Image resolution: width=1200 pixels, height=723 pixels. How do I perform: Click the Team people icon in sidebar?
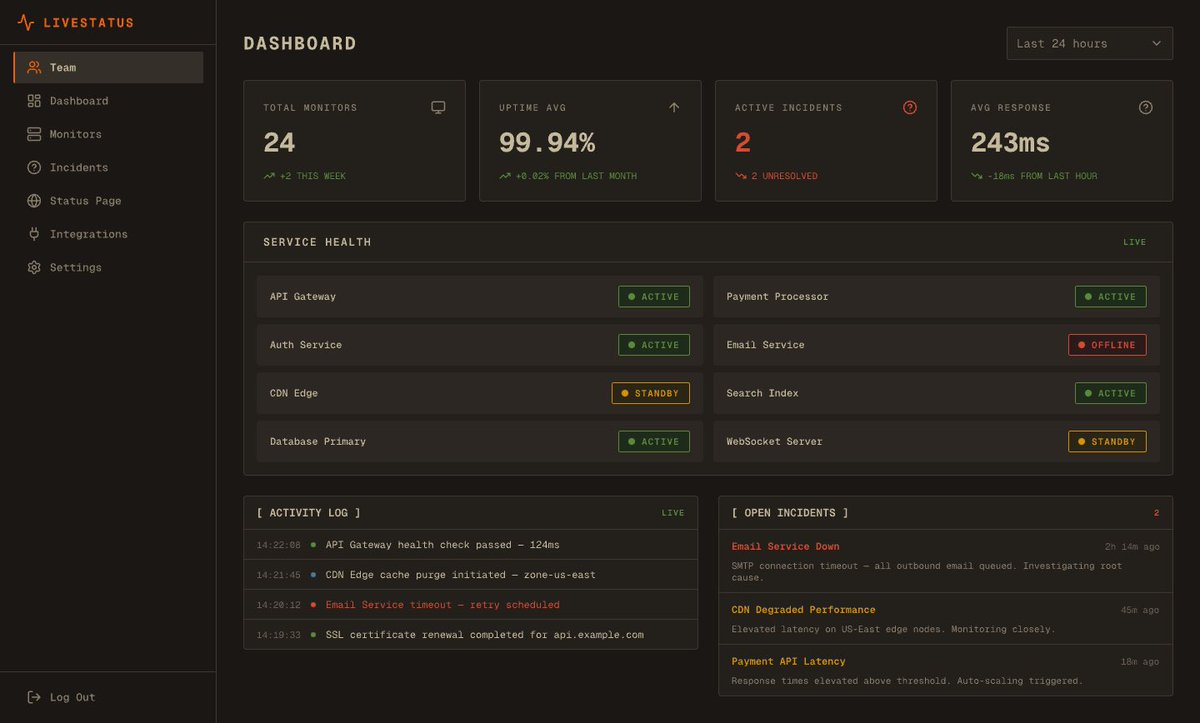point(34,67)
